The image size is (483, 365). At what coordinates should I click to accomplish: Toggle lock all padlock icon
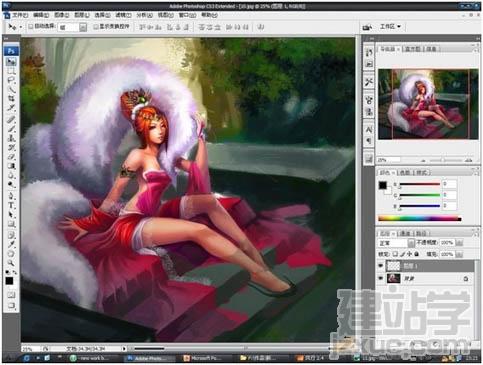point(416,254)
